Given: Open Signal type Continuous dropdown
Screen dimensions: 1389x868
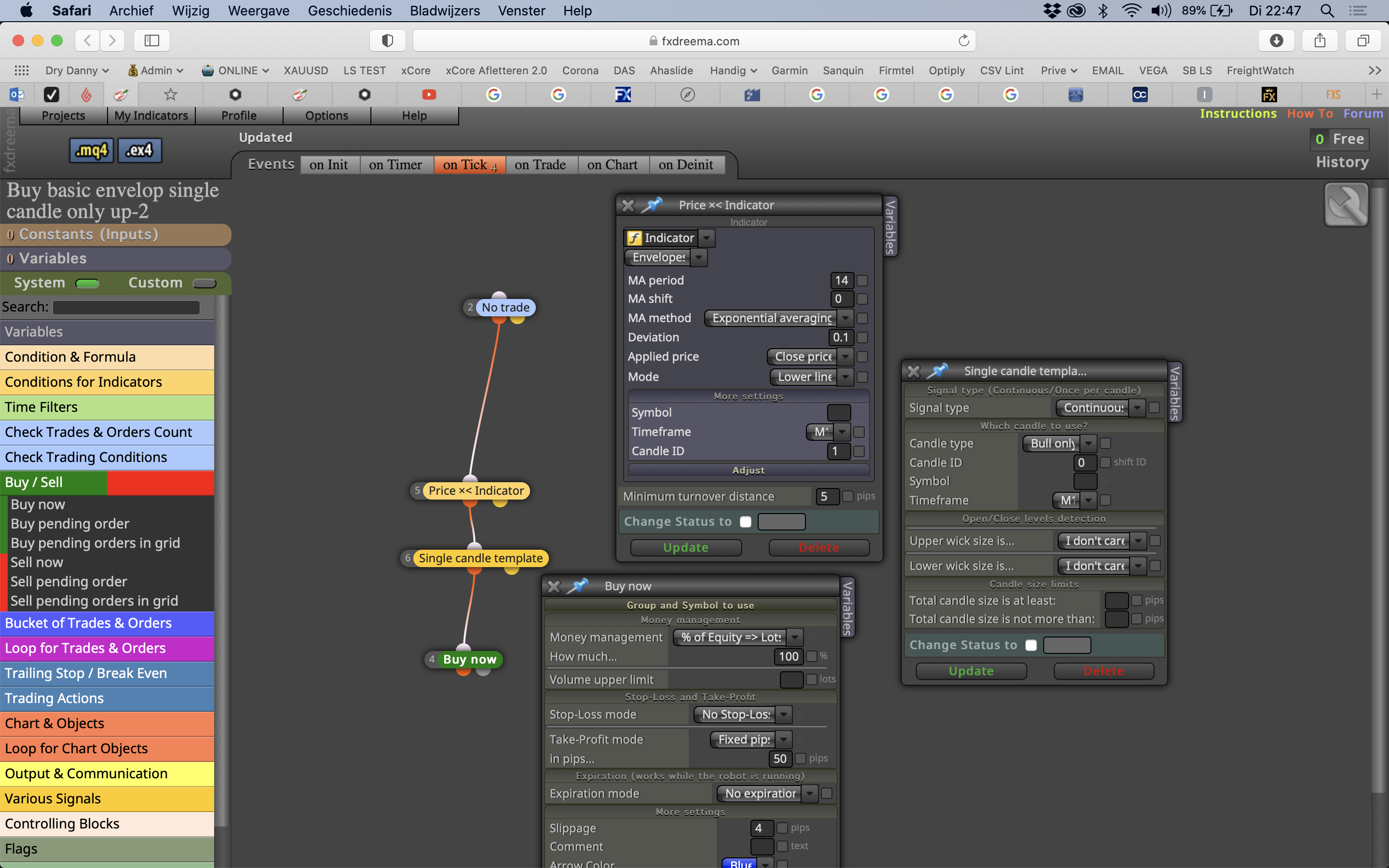Looking at the screenshot, I should coord(1100,407).
